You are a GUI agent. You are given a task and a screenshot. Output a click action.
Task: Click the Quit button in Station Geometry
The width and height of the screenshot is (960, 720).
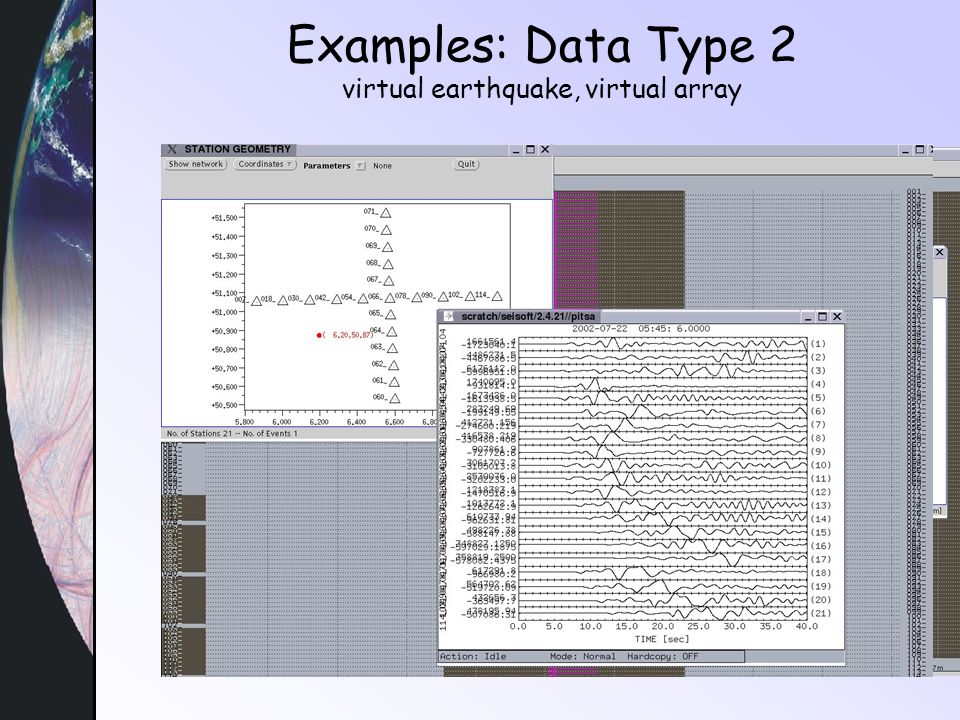click(x=466, y=164)
